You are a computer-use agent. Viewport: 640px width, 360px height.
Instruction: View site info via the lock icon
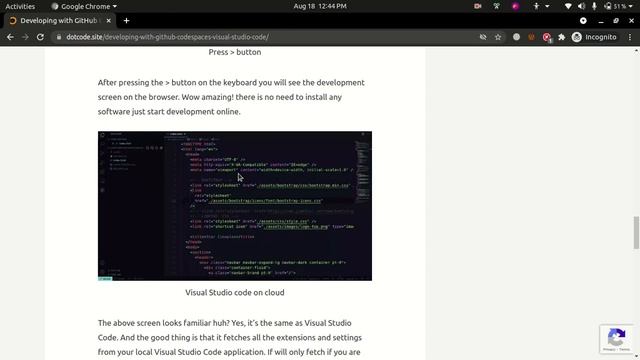coord(59,37)
